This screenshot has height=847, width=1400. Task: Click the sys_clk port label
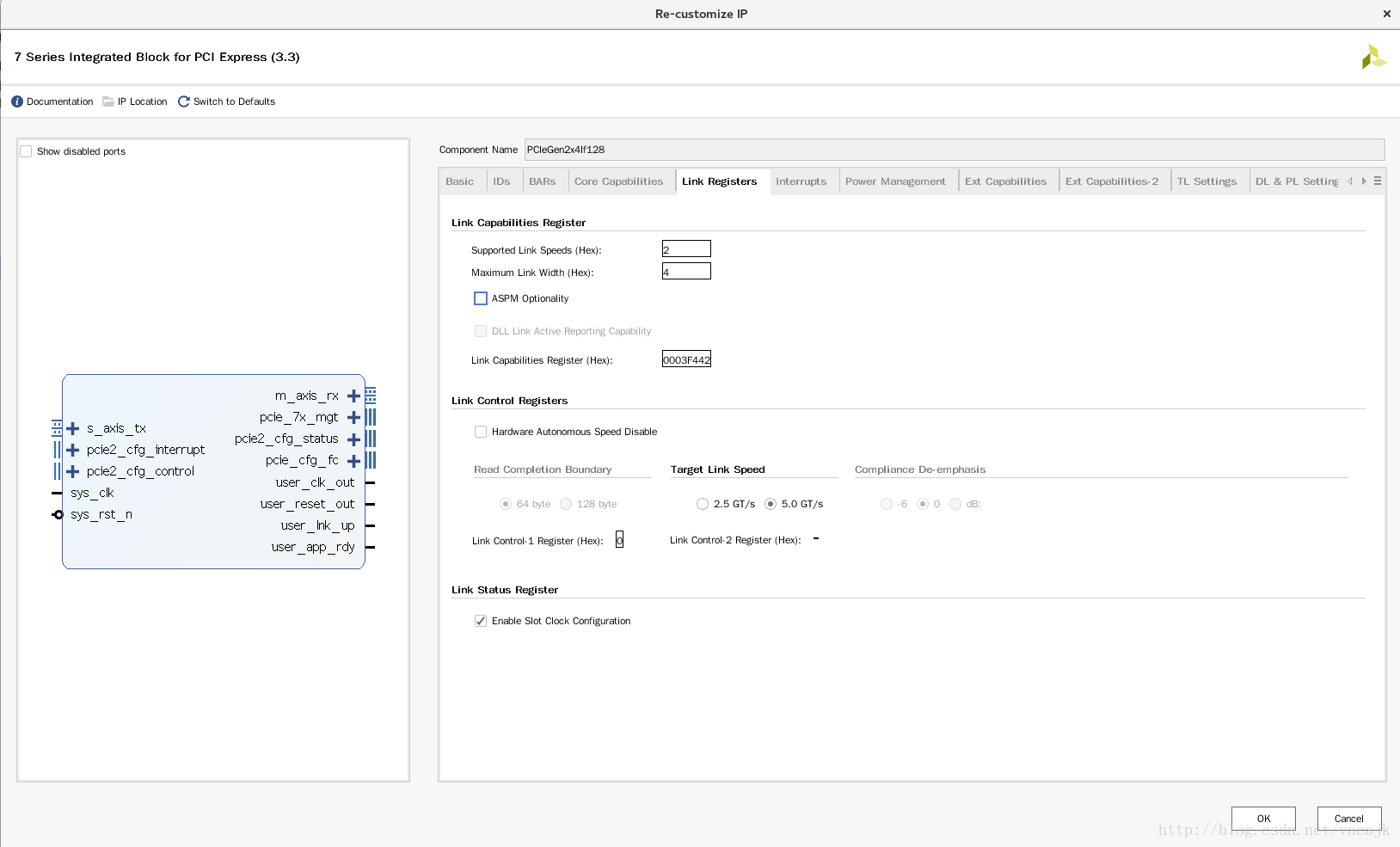tap(92, 493)
